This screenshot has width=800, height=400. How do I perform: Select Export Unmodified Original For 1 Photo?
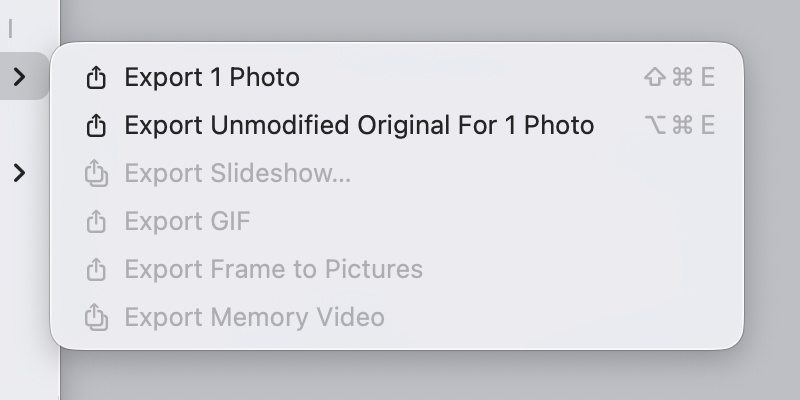pos(359,125)
